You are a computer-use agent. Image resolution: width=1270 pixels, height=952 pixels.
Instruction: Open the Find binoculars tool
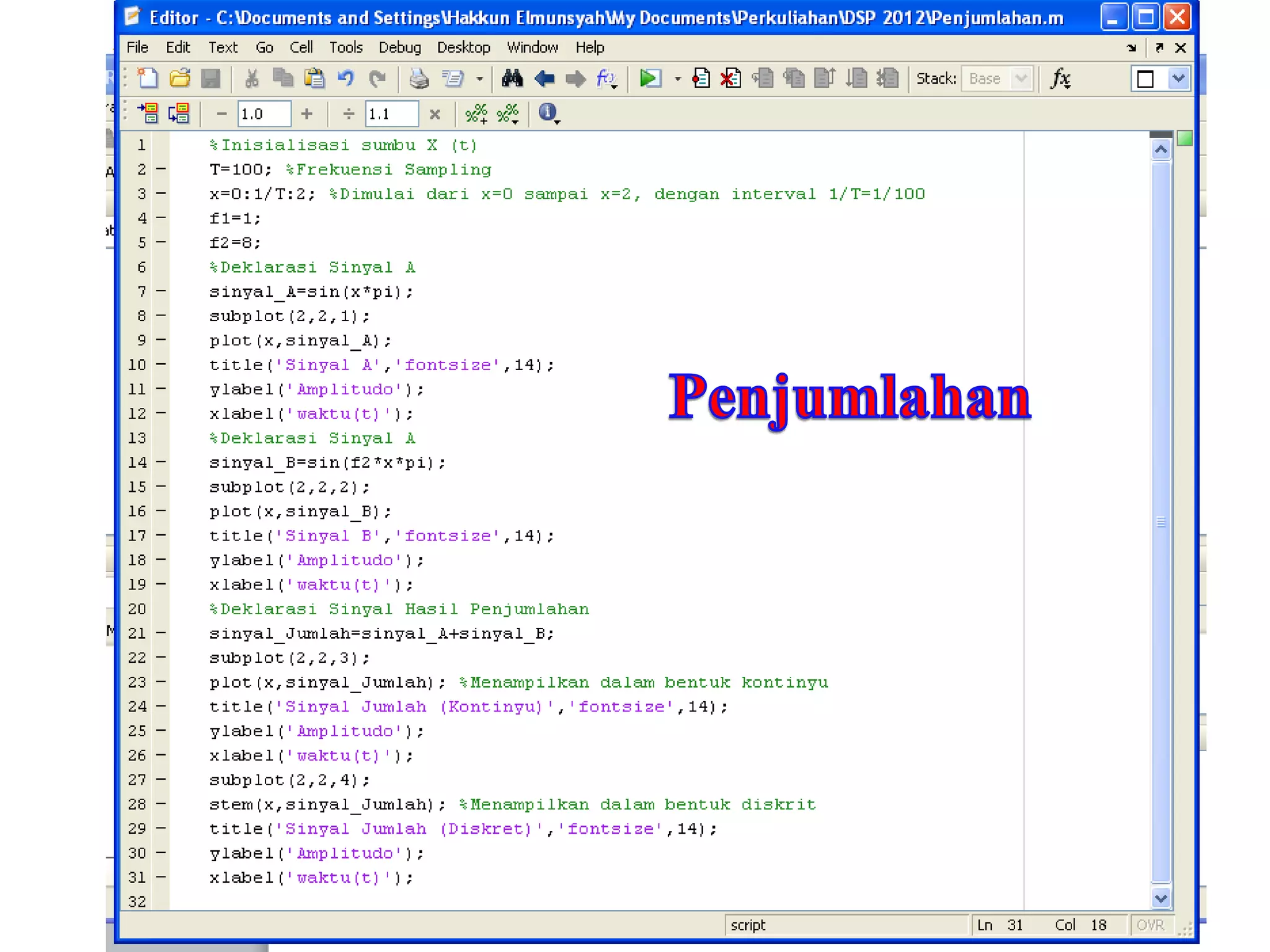click(512, 79)
